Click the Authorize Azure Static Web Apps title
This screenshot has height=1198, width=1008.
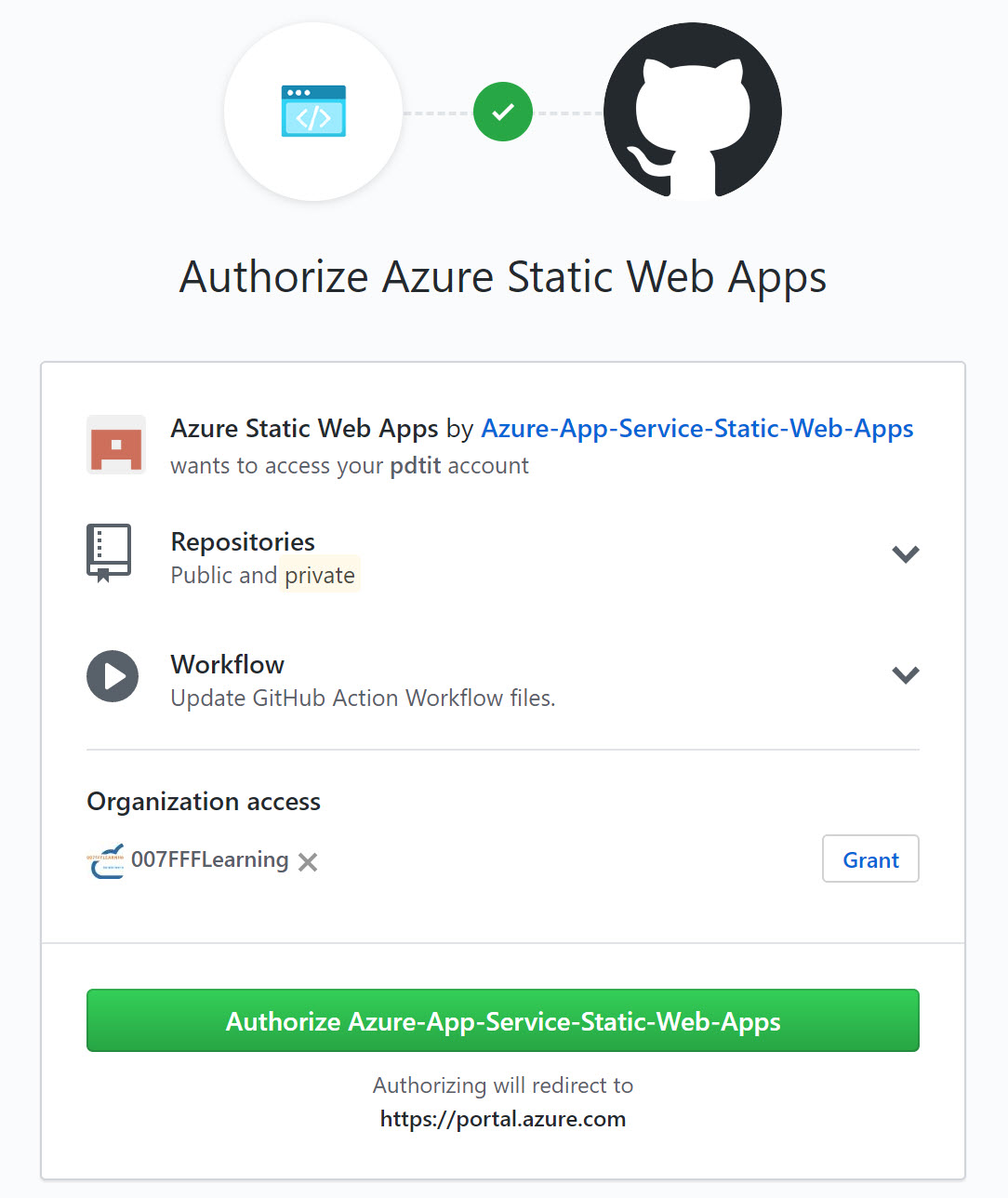(x=502, y=276)
